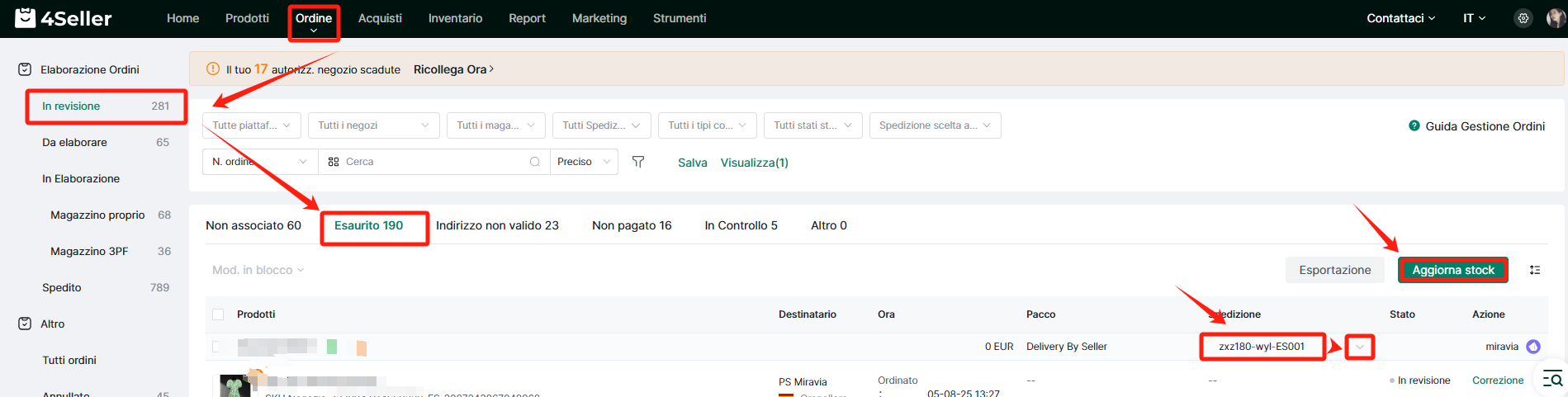
Task: Toggle the checkbox in first order row
Action: (x=218, y=347)
